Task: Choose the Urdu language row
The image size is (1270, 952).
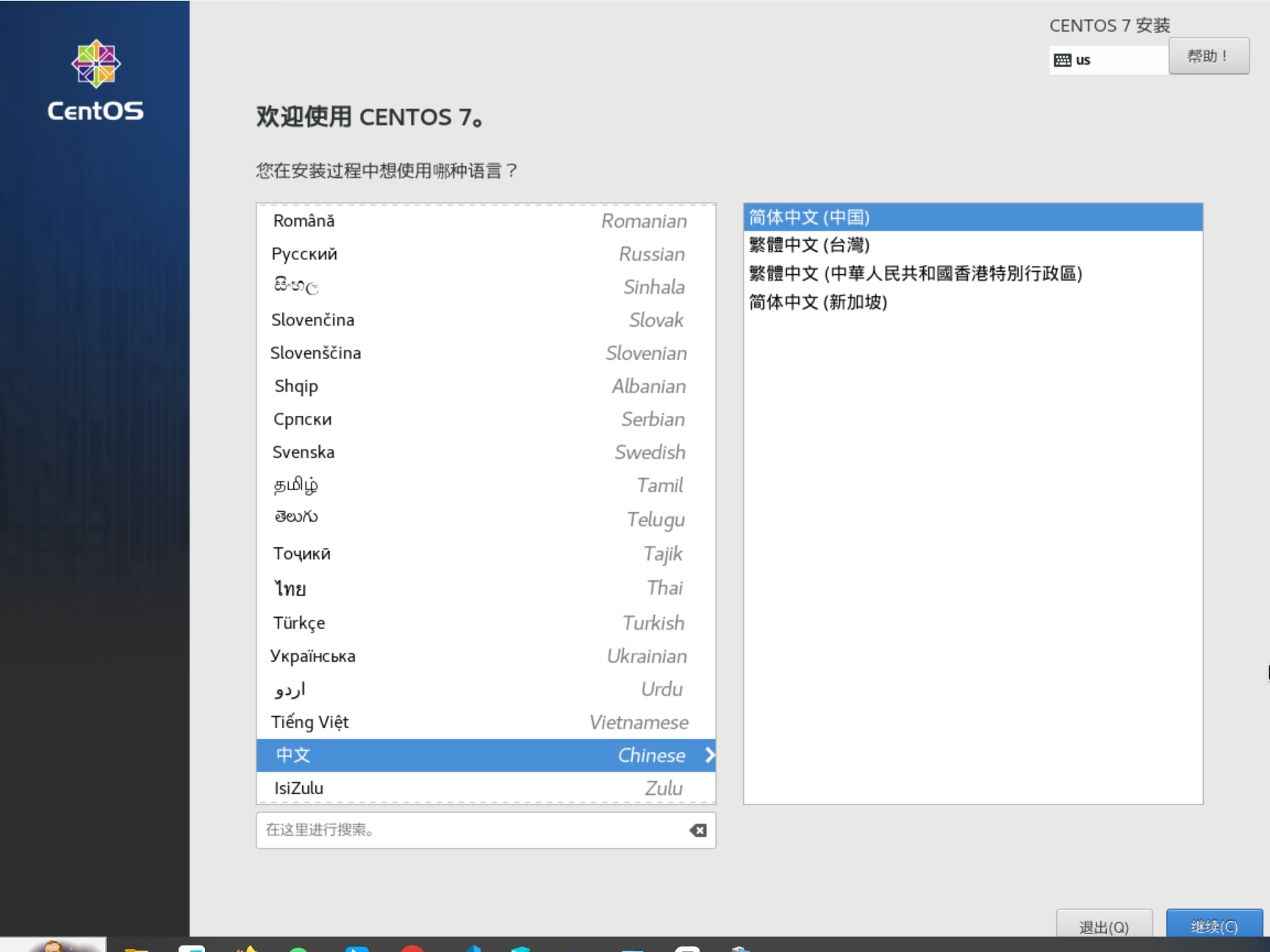Action: 486,689
